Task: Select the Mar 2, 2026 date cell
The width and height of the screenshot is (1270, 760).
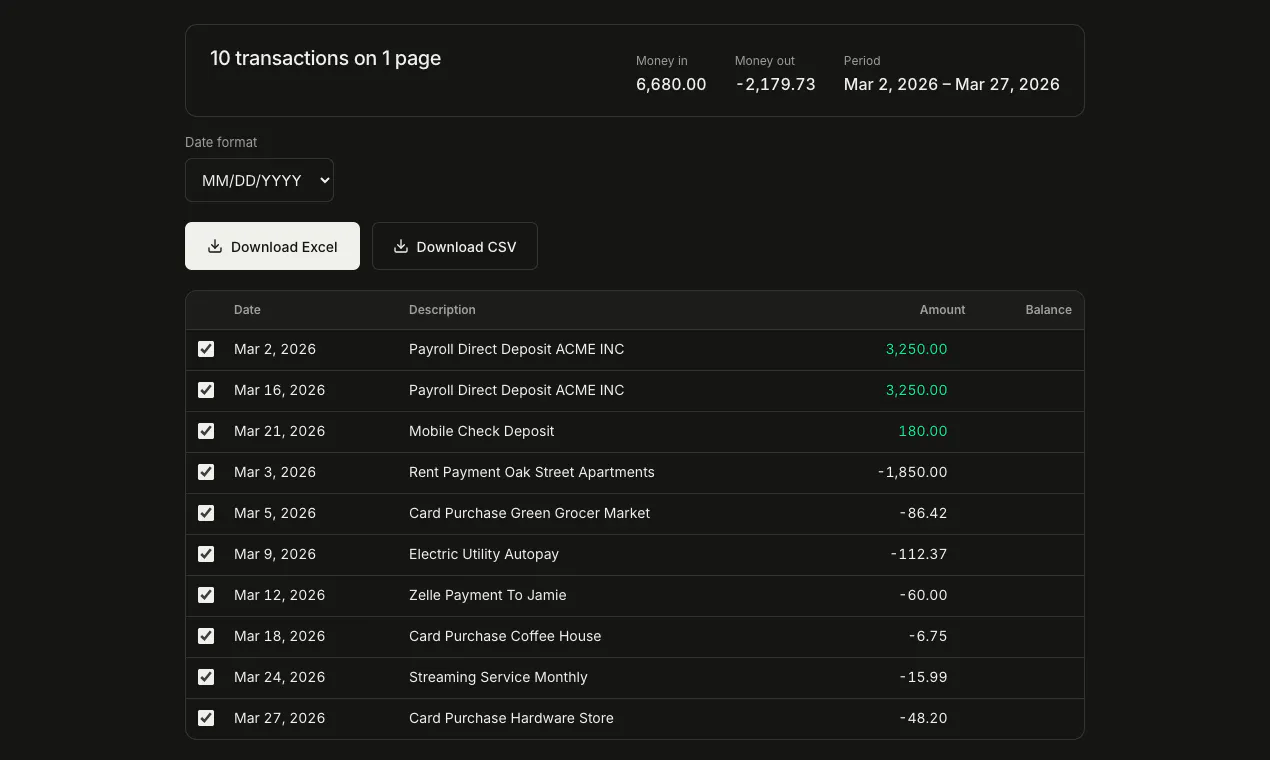Action: coord(275,349)
